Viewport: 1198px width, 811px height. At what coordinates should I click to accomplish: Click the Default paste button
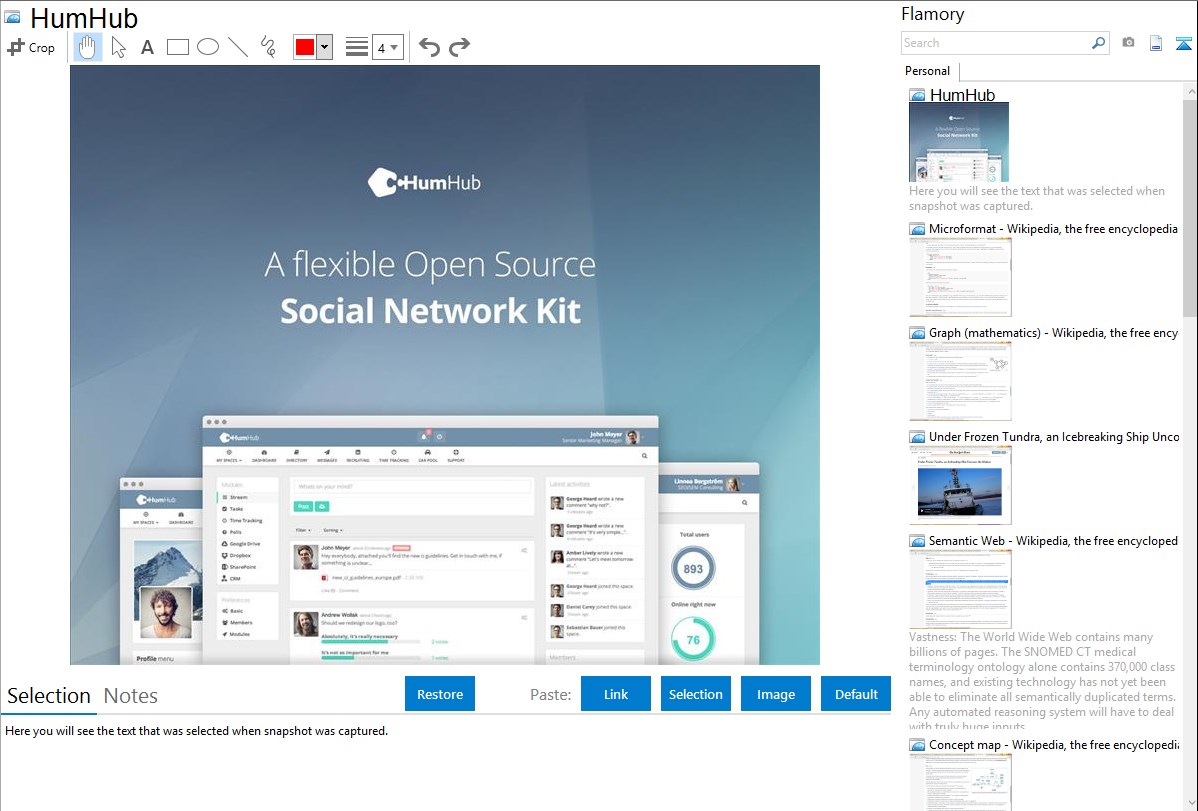pyautogui.click(x=856, y=694)
